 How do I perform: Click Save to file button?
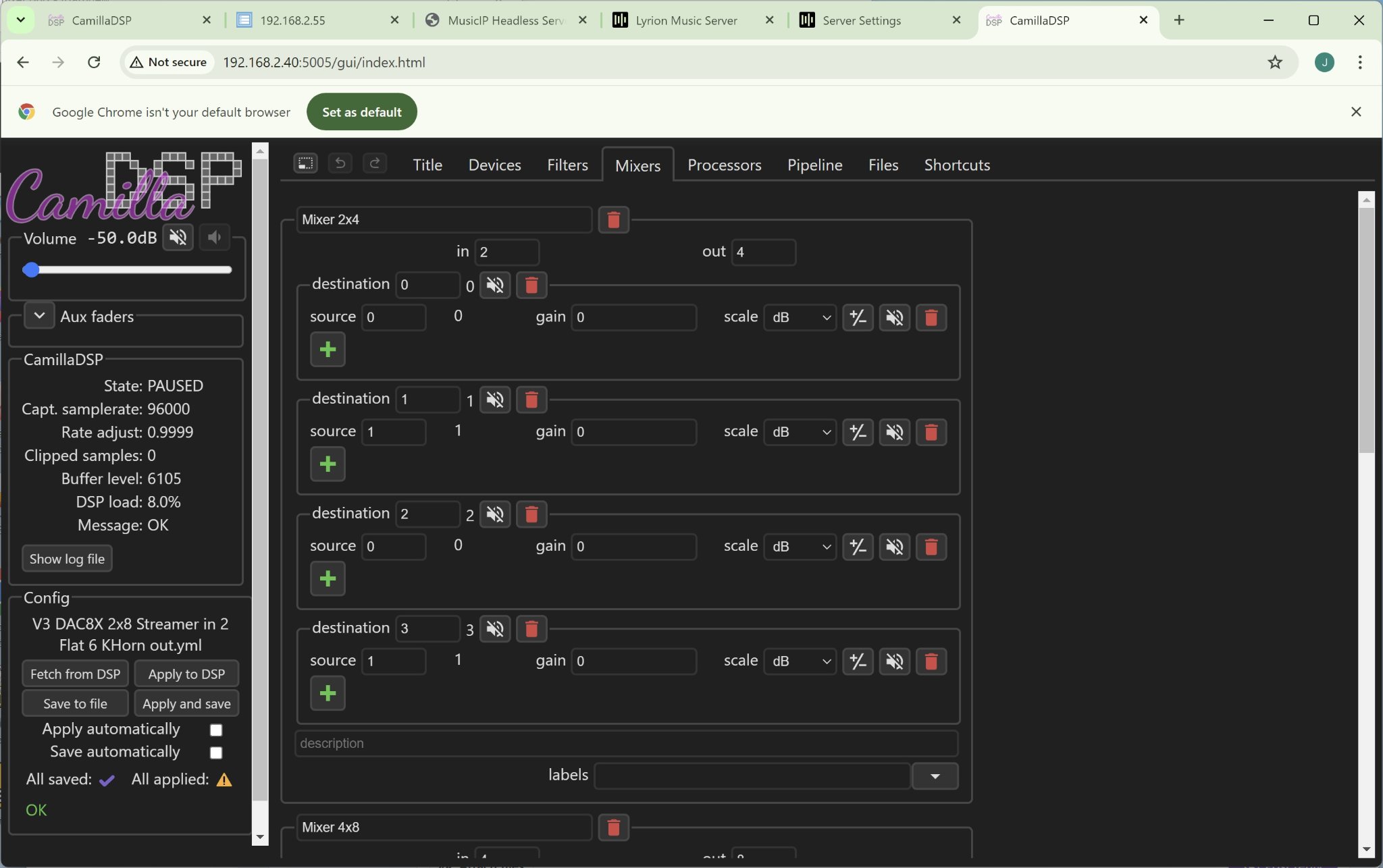click(75, 704)
